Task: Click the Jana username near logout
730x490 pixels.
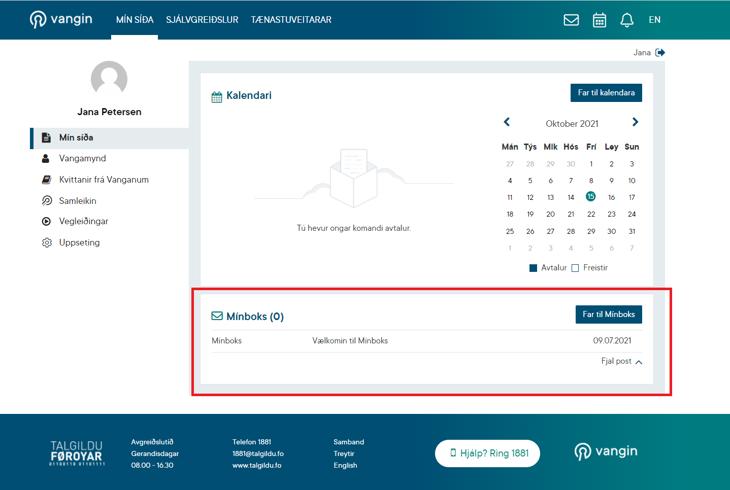Action: 642,53
